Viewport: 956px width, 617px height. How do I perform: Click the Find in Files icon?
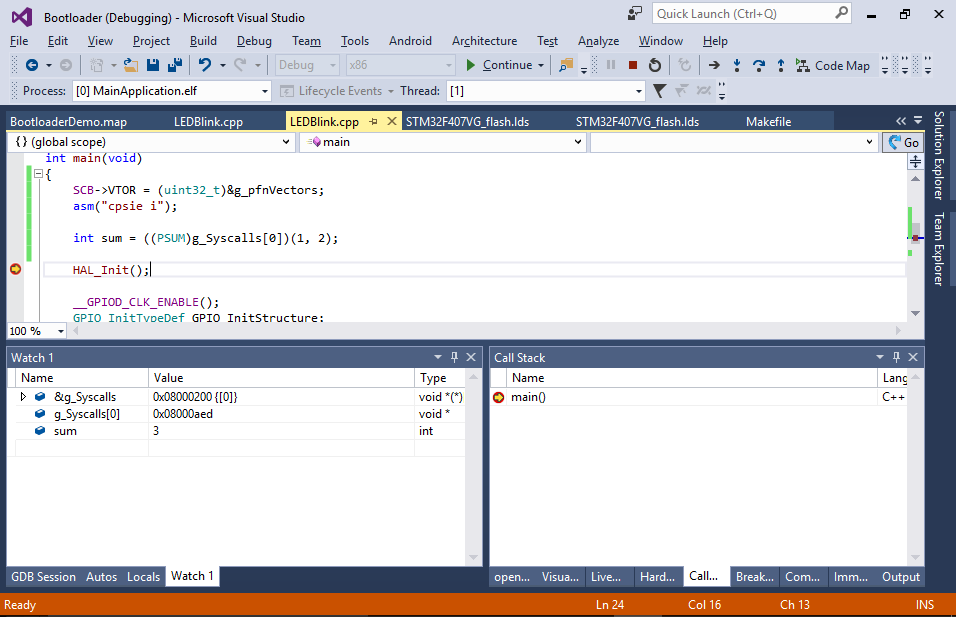coord(566,65)
